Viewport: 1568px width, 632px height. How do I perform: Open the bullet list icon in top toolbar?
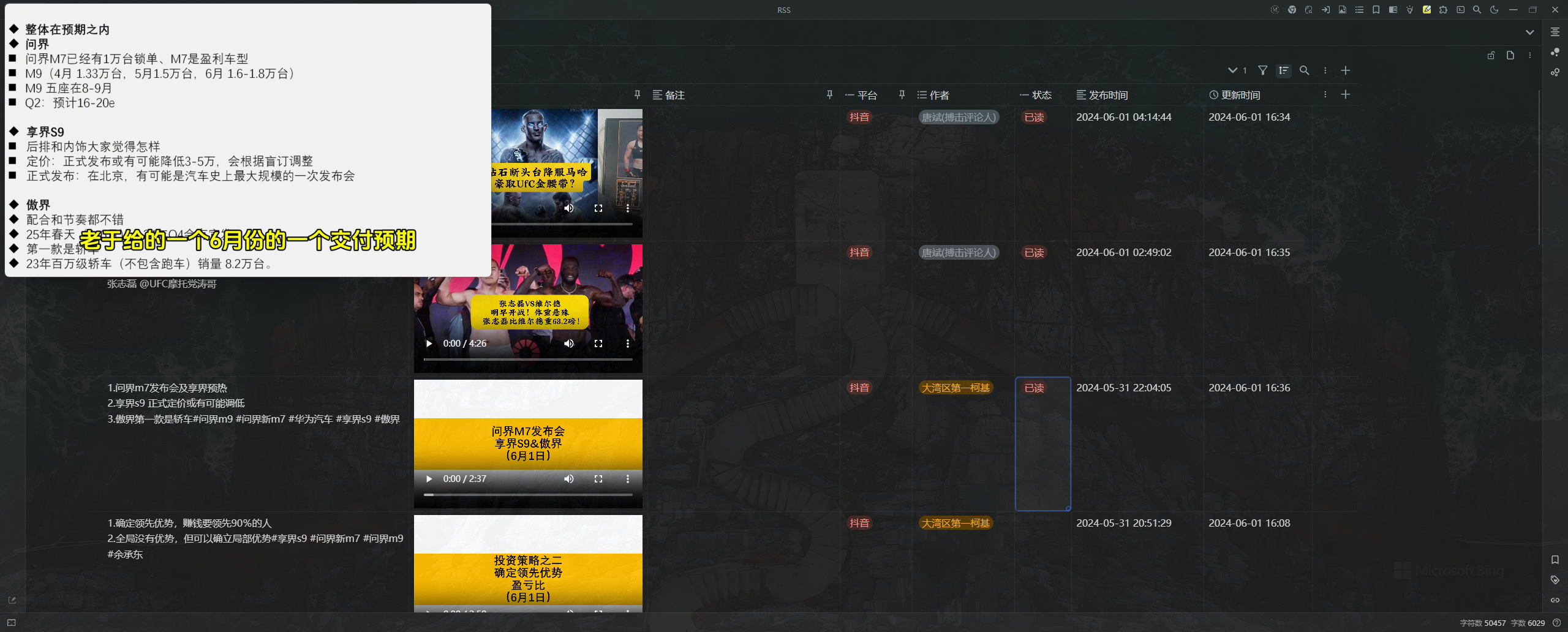1359,10
